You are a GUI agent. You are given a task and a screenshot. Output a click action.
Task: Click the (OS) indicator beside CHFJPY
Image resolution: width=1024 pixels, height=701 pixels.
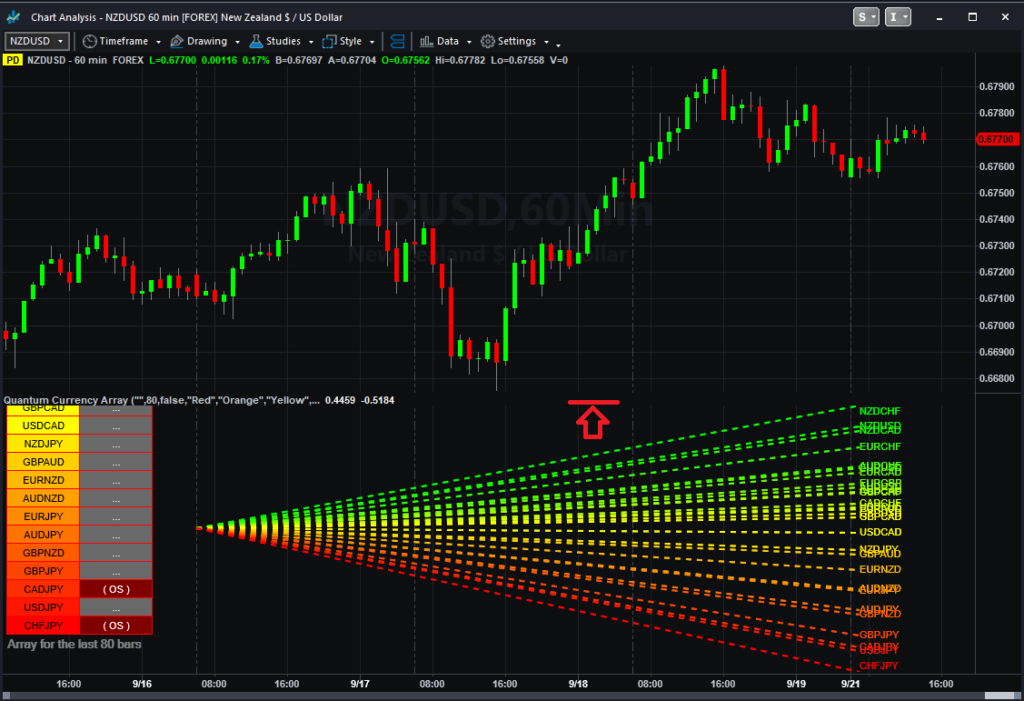click(114, 625)
